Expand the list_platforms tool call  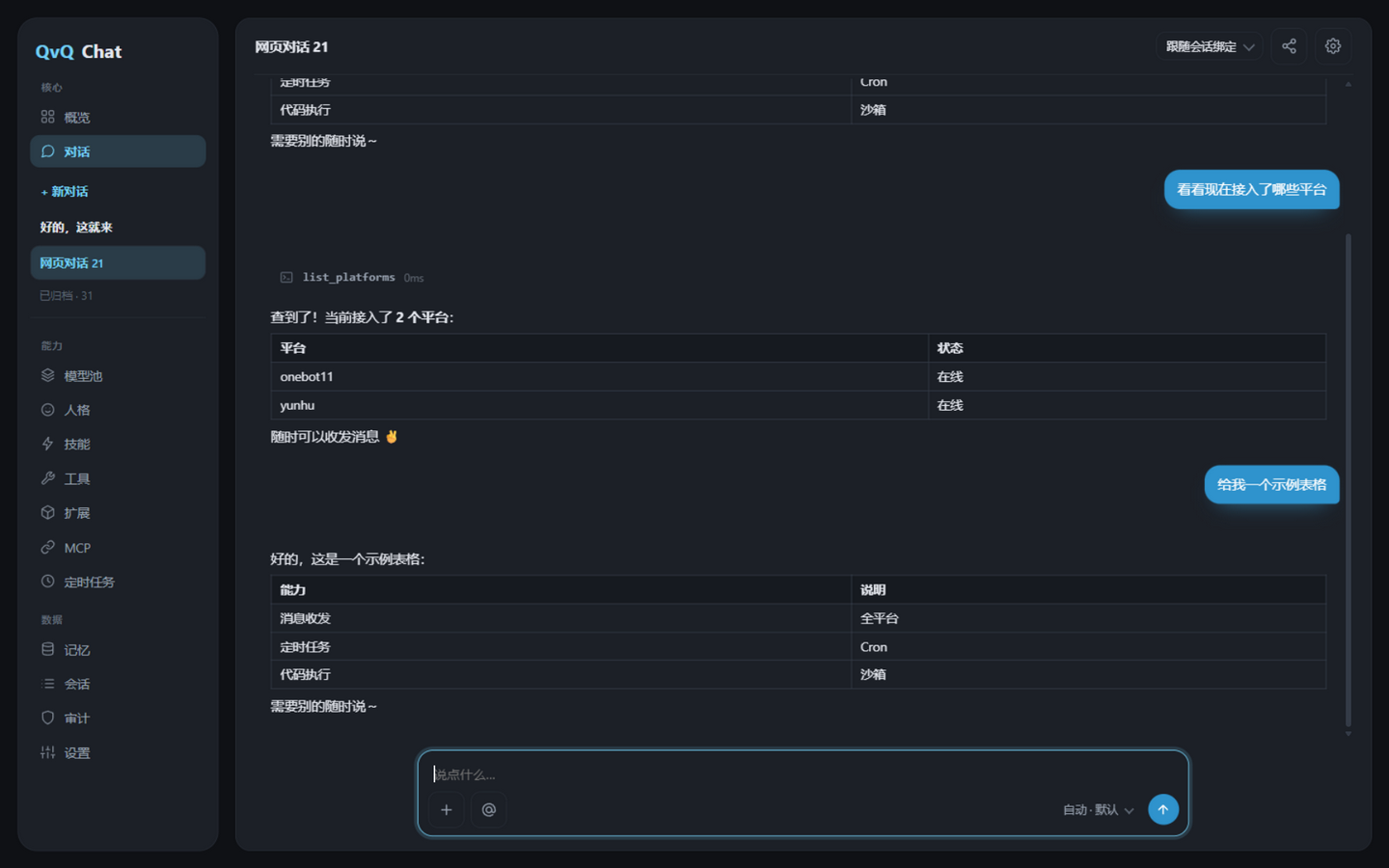pos(351,278)
